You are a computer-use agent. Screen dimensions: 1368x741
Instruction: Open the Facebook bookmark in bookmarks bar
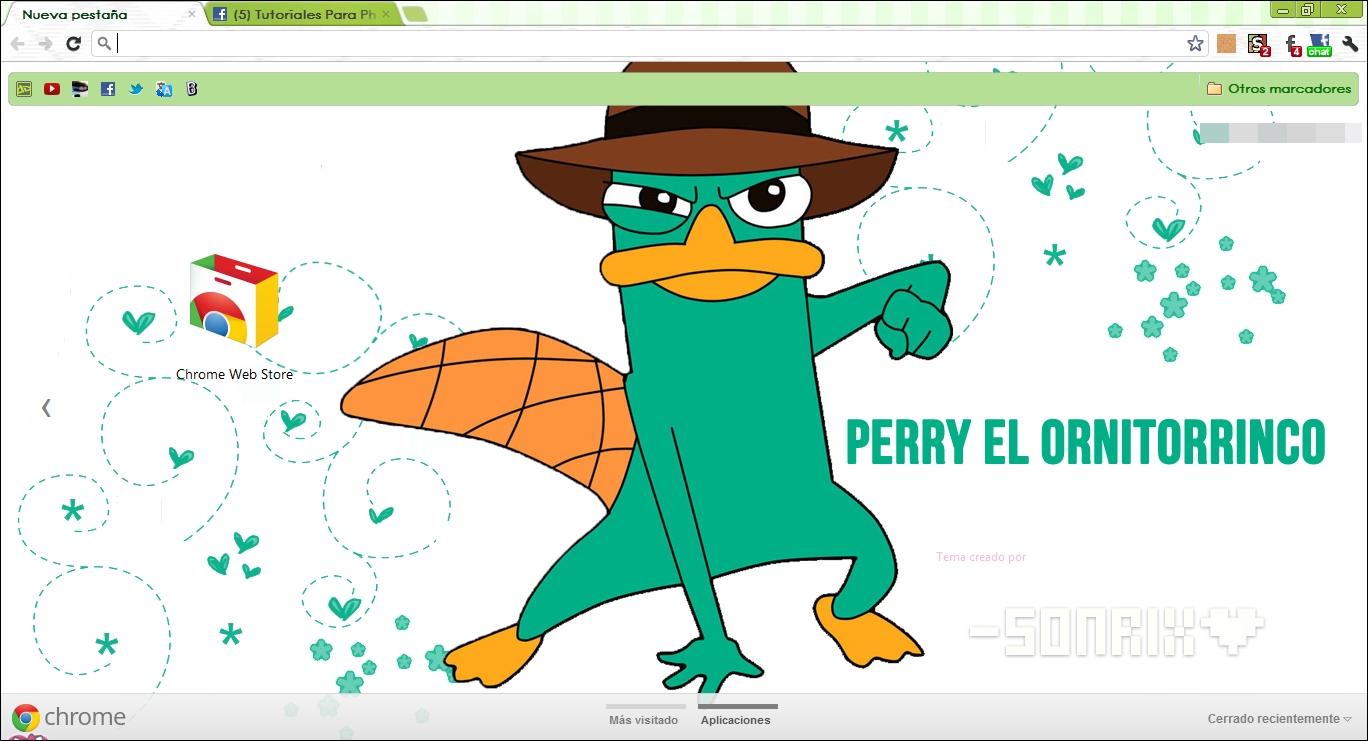(108, 89)
